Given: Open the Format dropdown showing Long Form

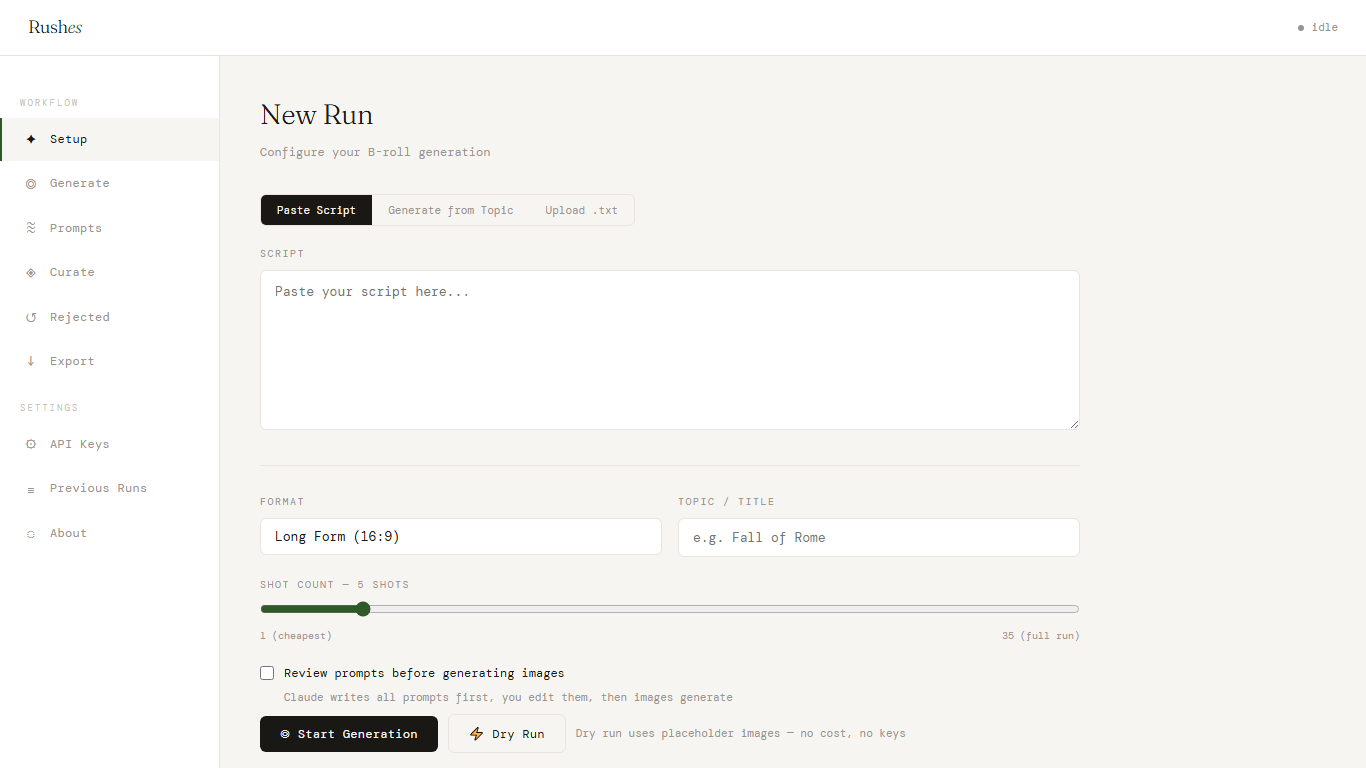Looking at the screenshot, I should [460, 537].
